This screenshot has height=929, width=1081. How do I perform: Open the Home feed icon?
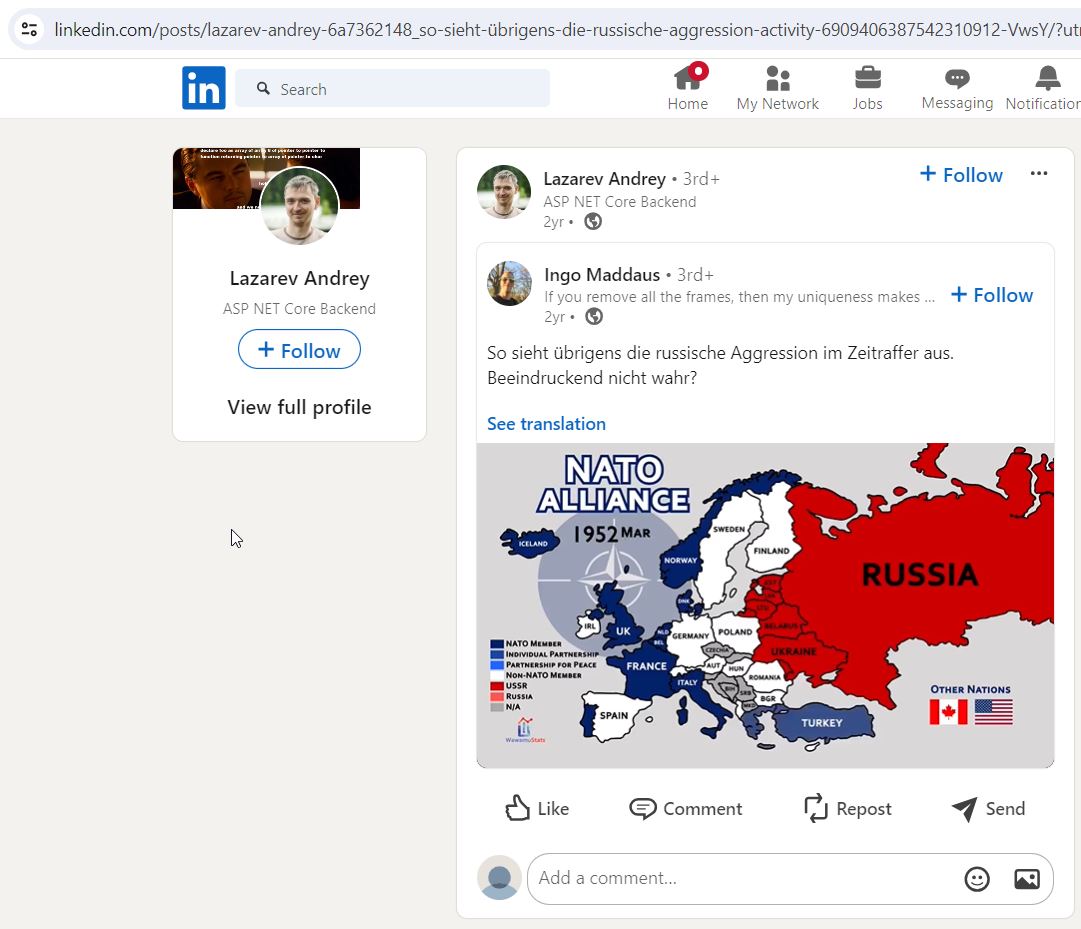point(689,76)
